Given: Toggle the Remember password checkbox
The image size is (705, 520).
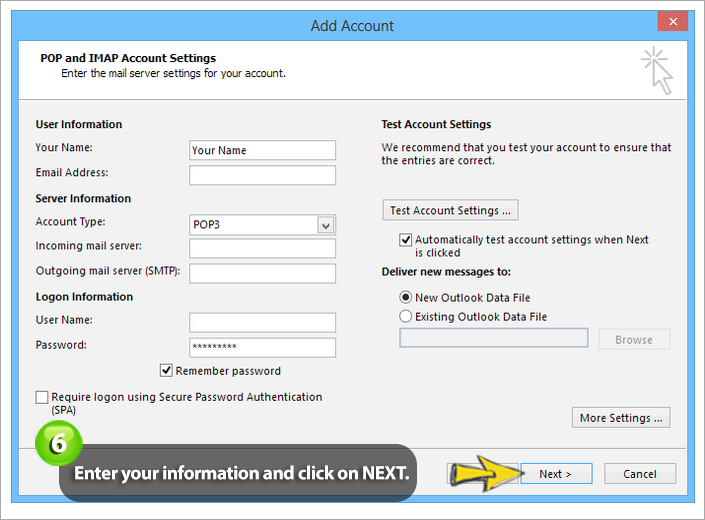Looking at the screenshot, I should pyautogui.click(x=166, y=370).
